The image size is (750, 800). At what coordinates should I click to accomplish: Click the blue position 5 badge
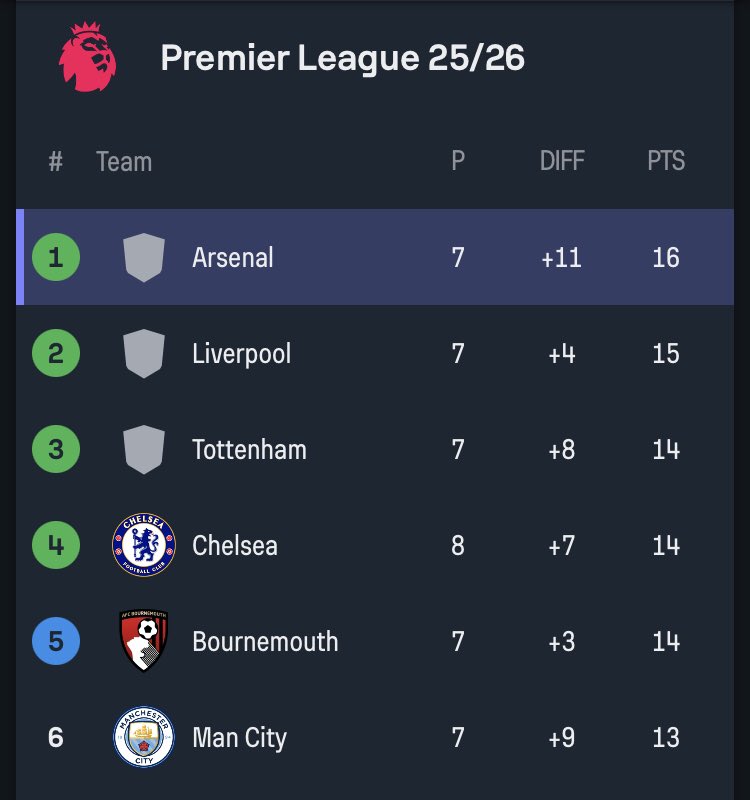56,641
